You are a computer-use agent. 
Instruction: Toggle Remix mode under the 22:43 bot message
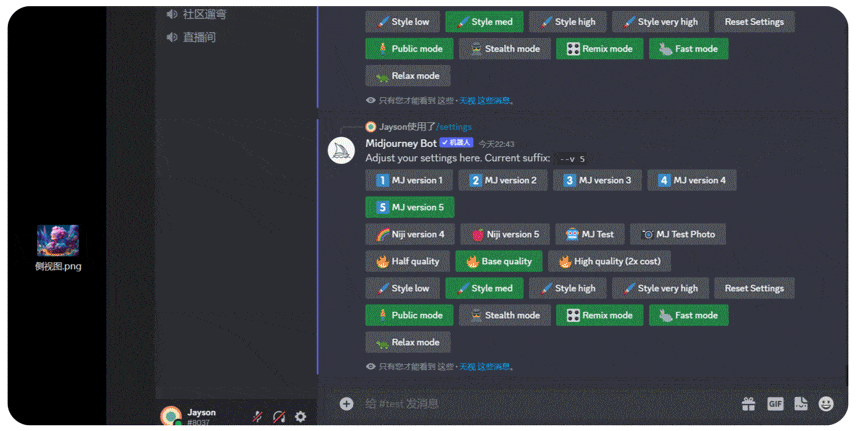coord(599,315)
